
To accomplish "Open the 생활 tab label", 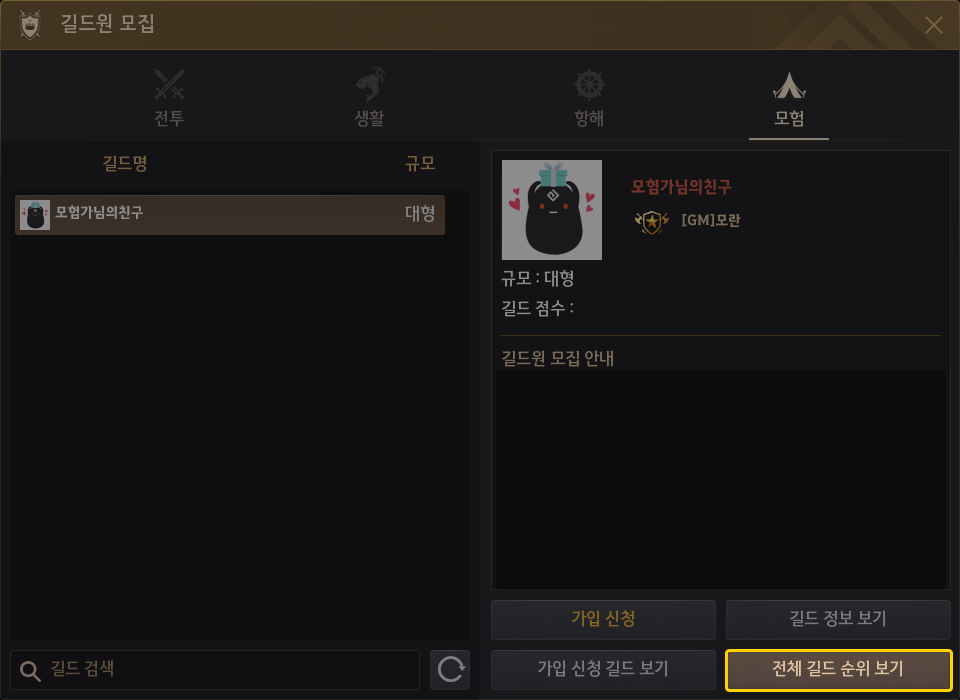I will [x=370, y=118].
